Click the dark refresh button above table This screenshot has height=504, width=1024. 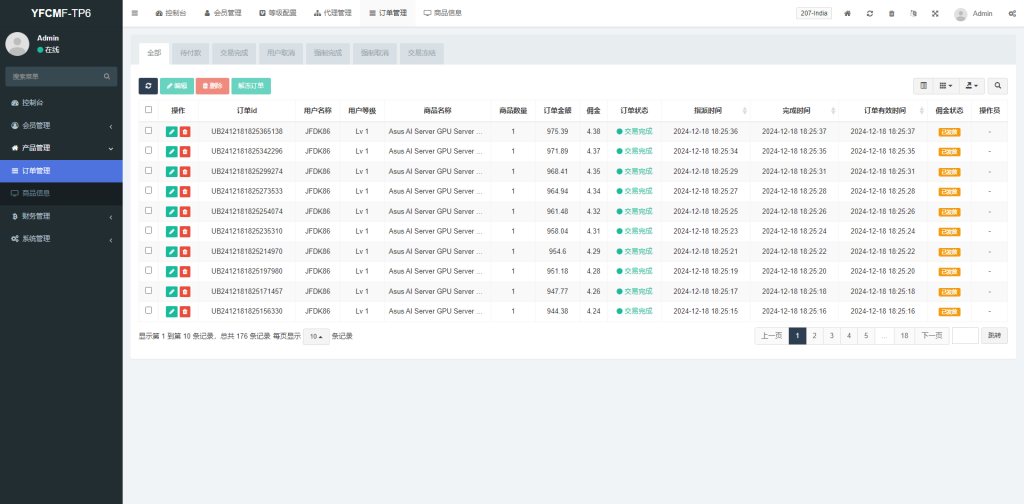(148, 87)
